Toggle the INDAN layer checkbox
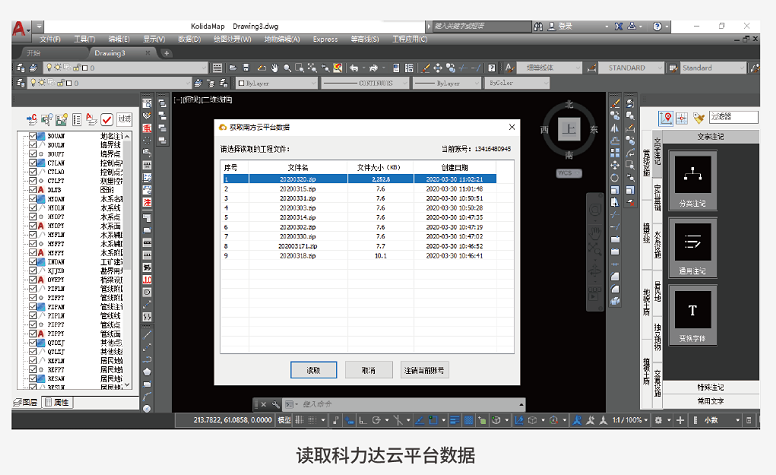776x475 pixels. tap(33, 262)
